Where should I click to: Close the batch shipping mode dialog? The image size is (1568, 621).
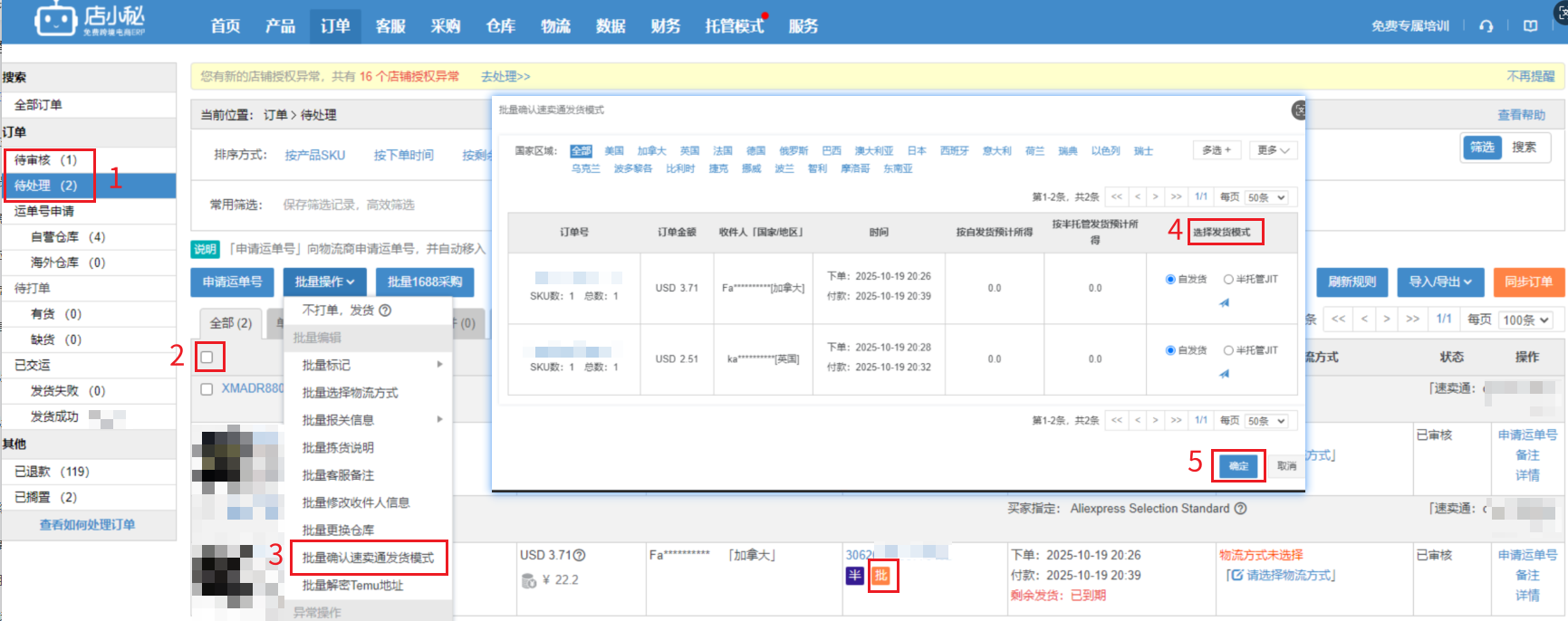[1299, 110]
